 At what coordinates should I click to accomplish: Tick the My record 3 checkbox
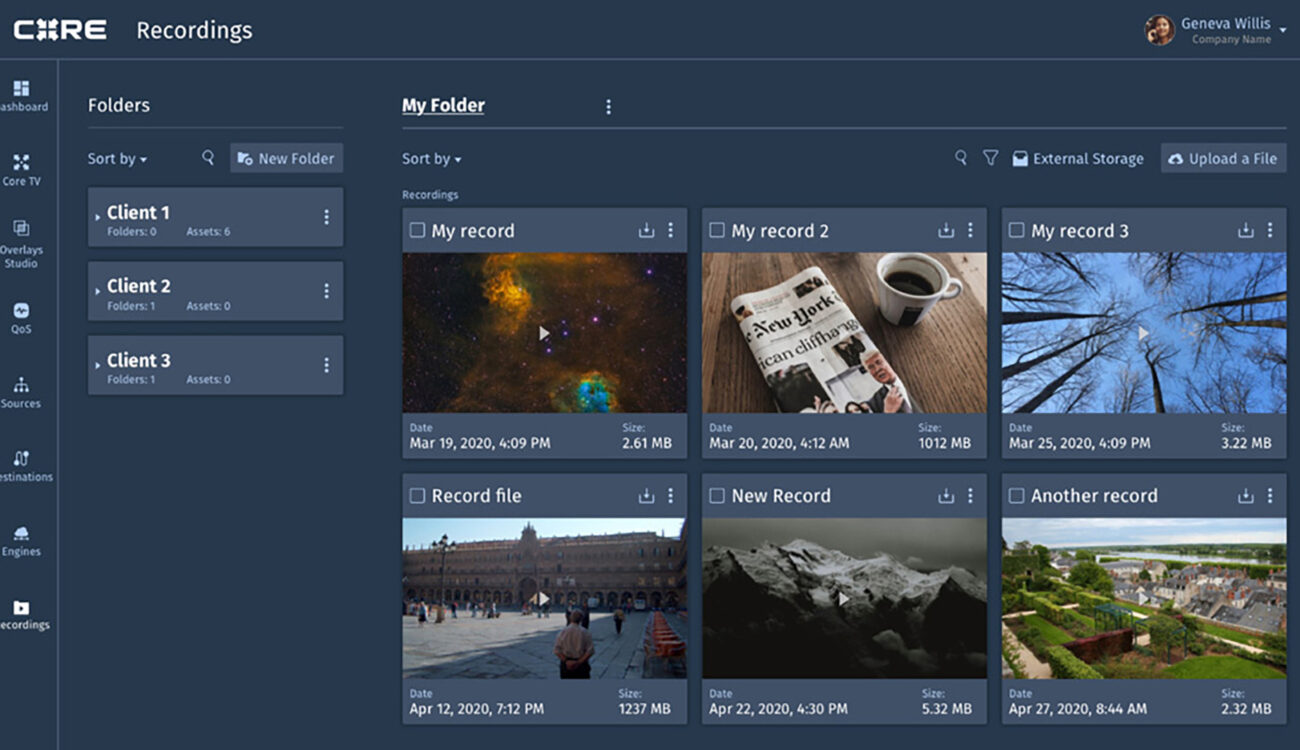click(x=1017, y=230)
